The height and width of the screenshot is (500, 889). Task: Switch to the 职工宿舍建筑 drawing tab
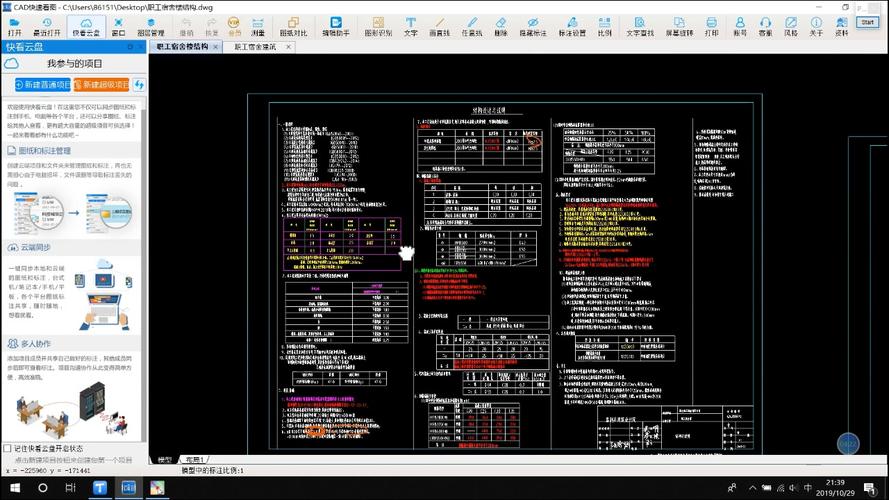(255, 46)
